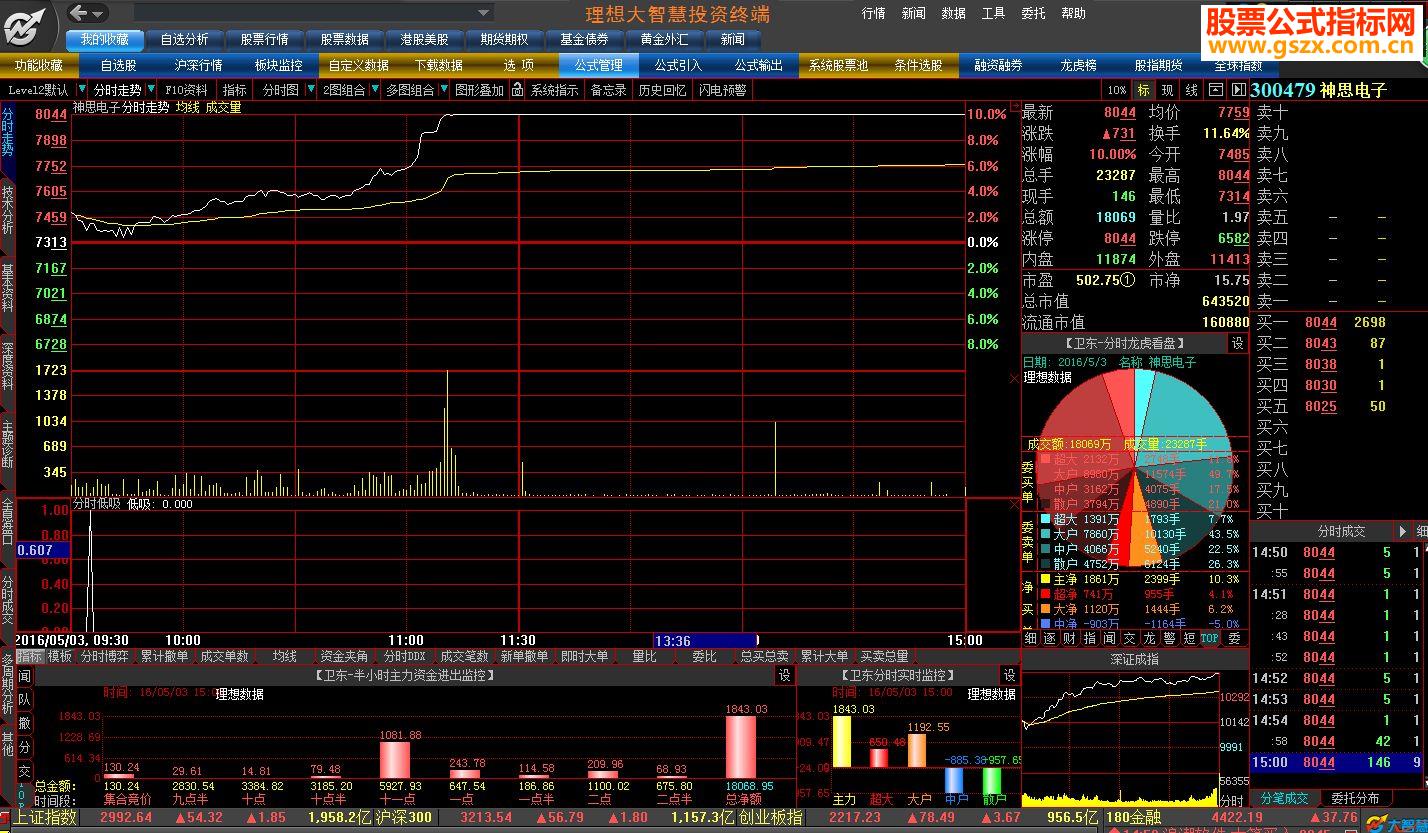This screenshot has height=833, width=1428.
Task: Switch to 股票行情 tab
Action: pyautogui.click(x=265, y=39)
